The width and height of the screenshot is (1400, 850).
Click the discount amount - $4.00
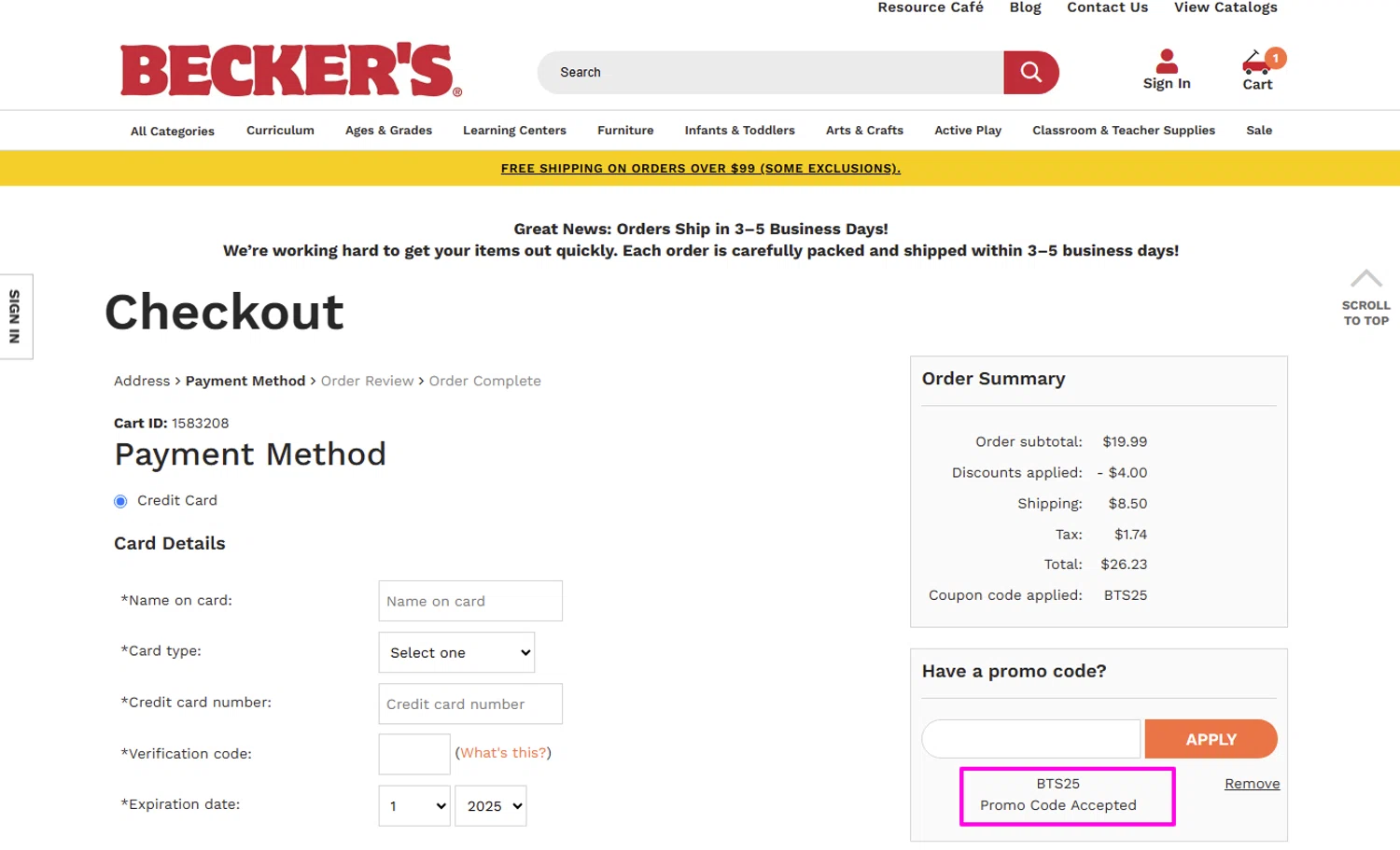coord(1122,472)
